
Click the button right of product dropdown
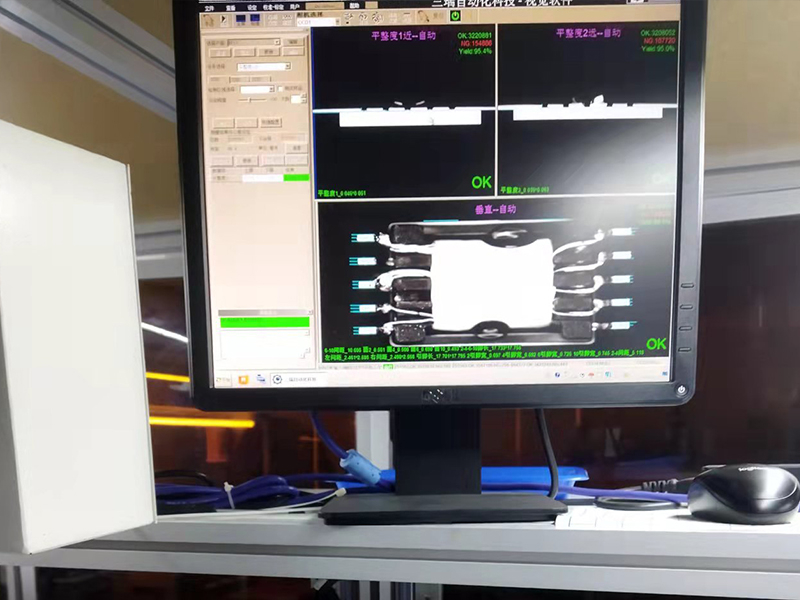pyautogui.click(x=293, y=42)
